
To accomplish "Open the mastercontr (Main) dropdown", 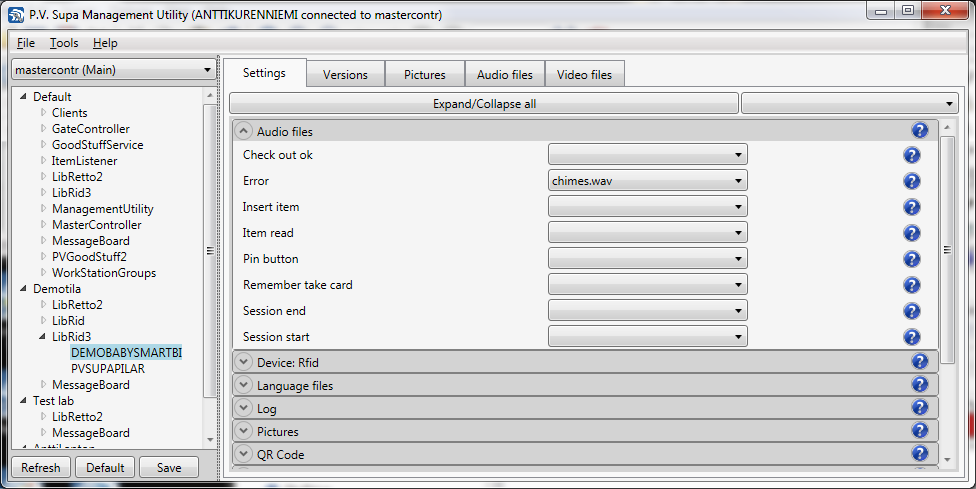I will (113, 70).
